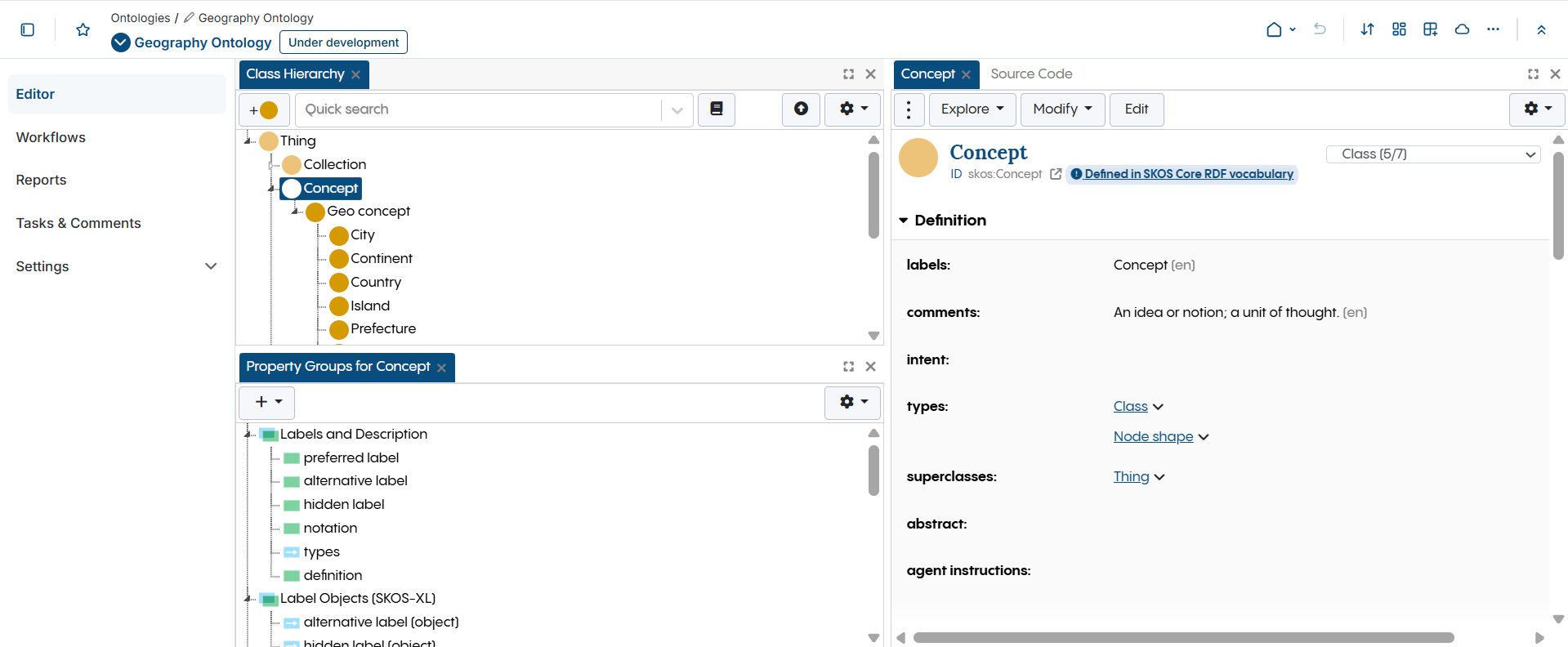Open the home icon menu in header
1568x647 pixels.
(x=1280, y=29)
